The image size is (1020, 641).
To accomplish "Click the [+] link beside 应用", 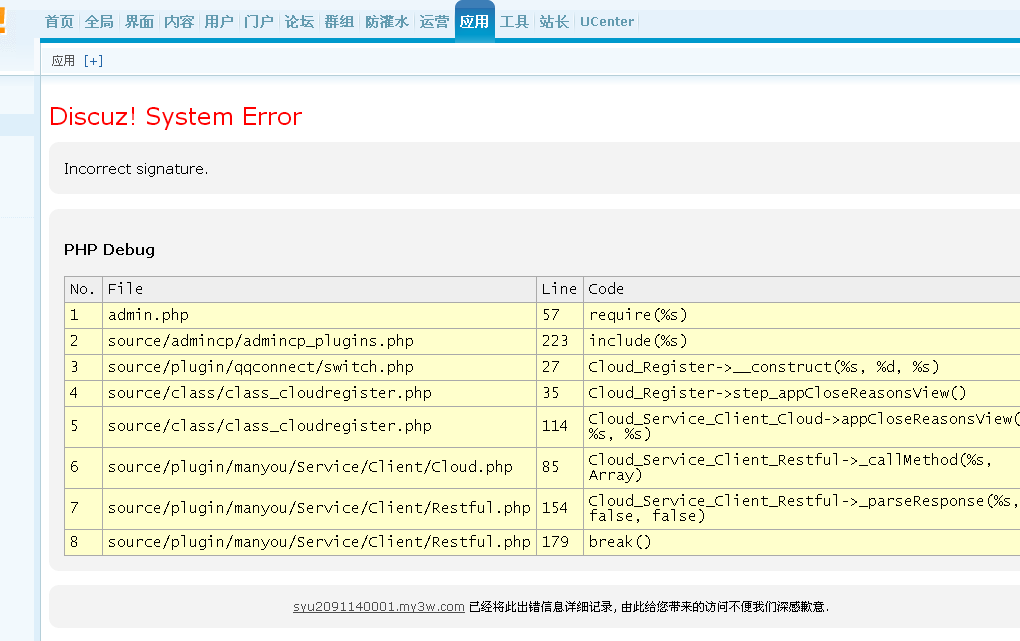I will point(93,61).
